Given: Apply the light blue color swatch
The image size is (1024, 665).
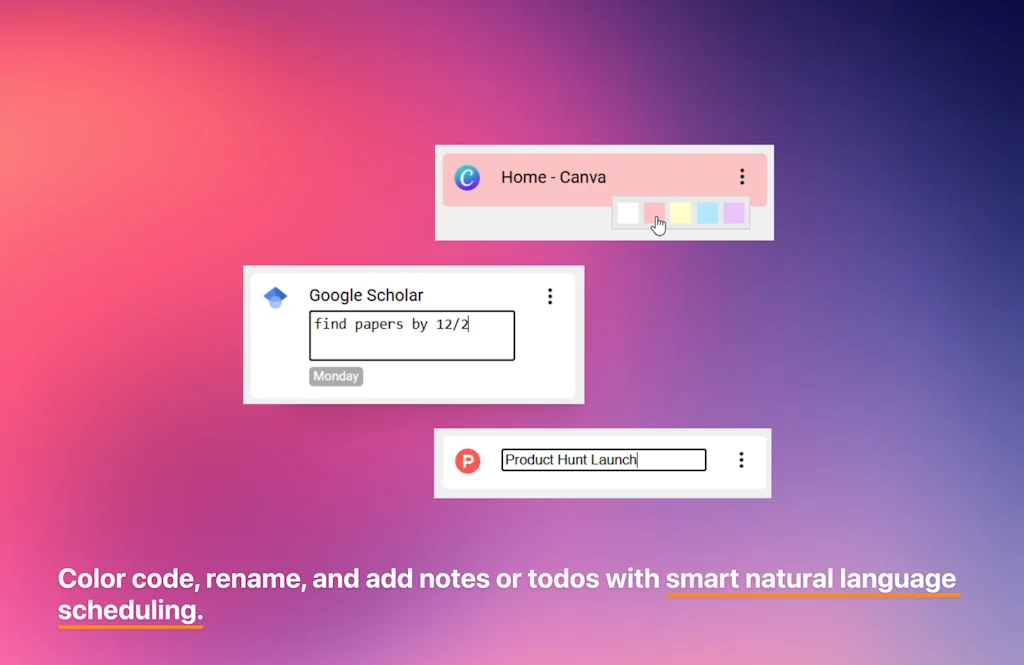Looking at the screenshot, I should [707, 213].
